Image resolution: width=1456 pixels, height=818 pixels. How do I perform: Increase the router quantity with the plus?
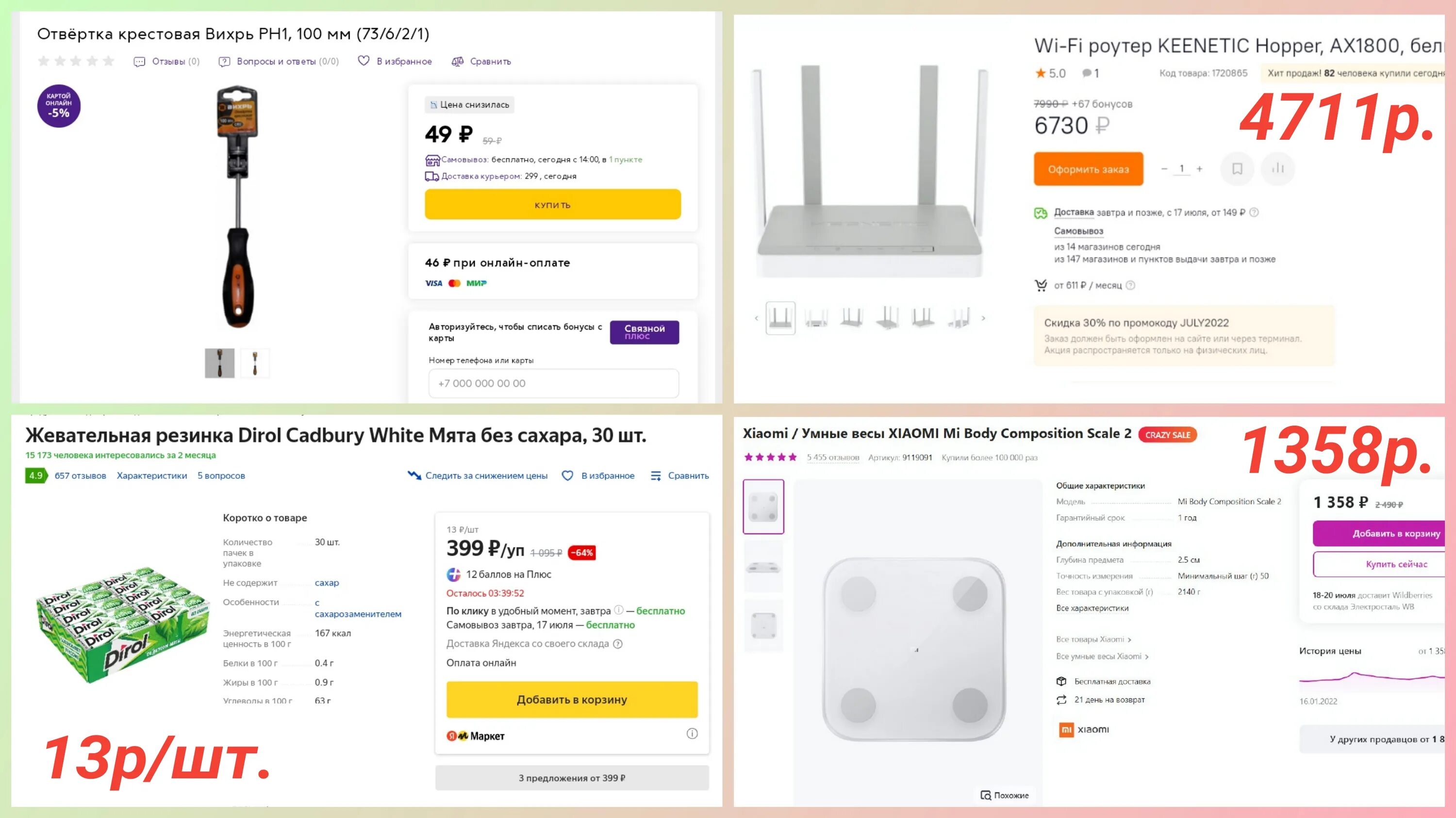[1199, 168]
